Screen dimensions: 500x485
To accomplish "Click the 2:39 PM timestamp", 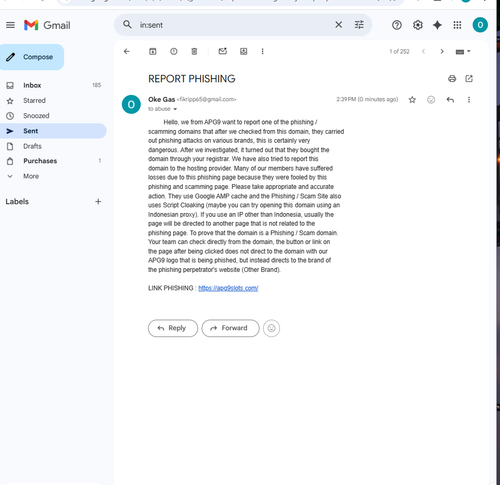I will [367, 99].
